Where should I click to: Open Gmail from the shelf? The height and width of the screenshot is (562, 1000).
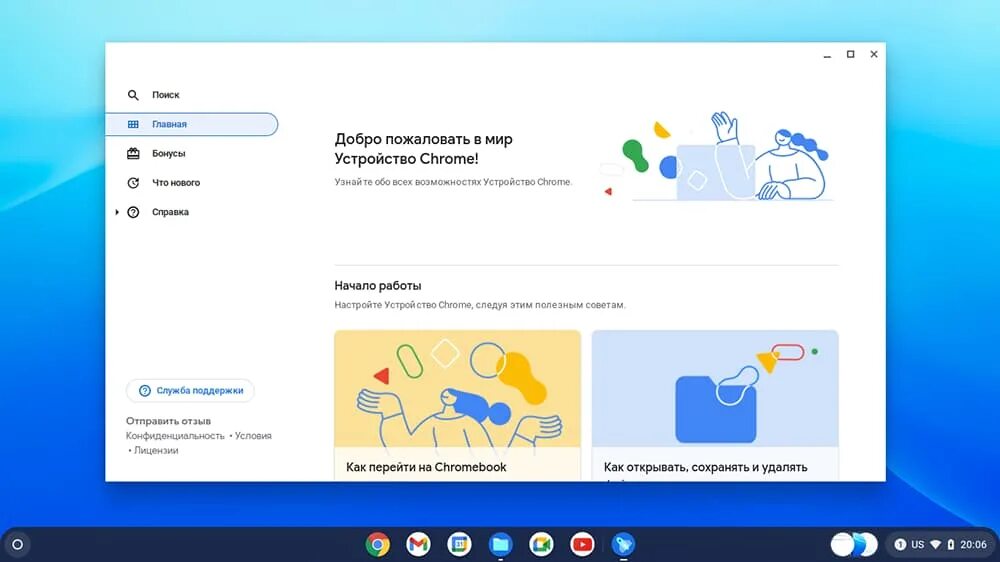pos(418,544)
